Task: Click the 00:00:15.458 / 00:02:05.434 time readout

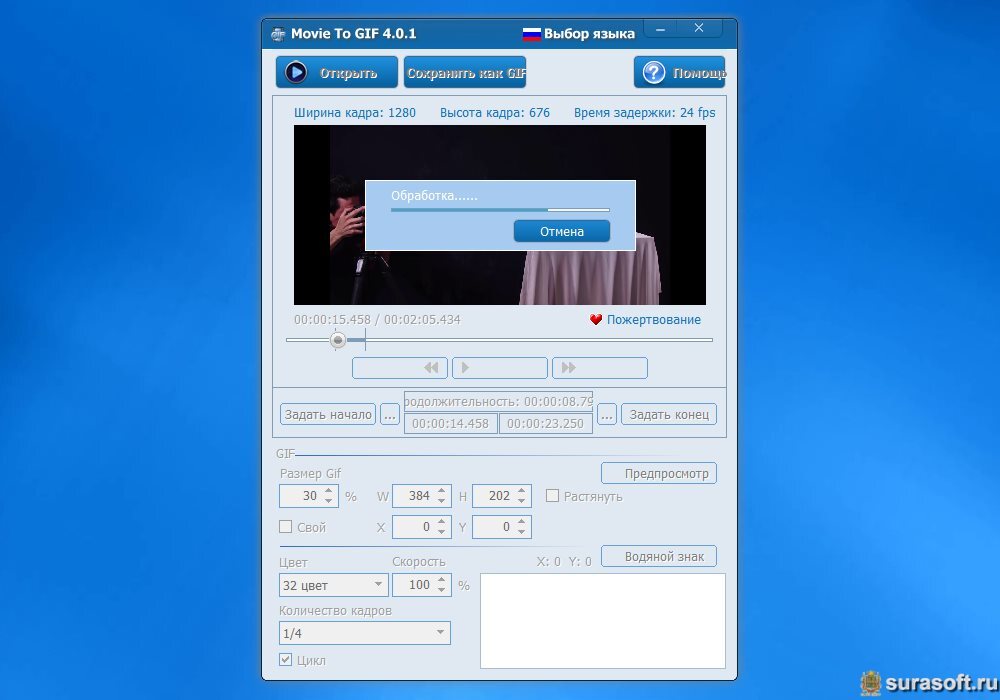Action: [x=377, y=319]
